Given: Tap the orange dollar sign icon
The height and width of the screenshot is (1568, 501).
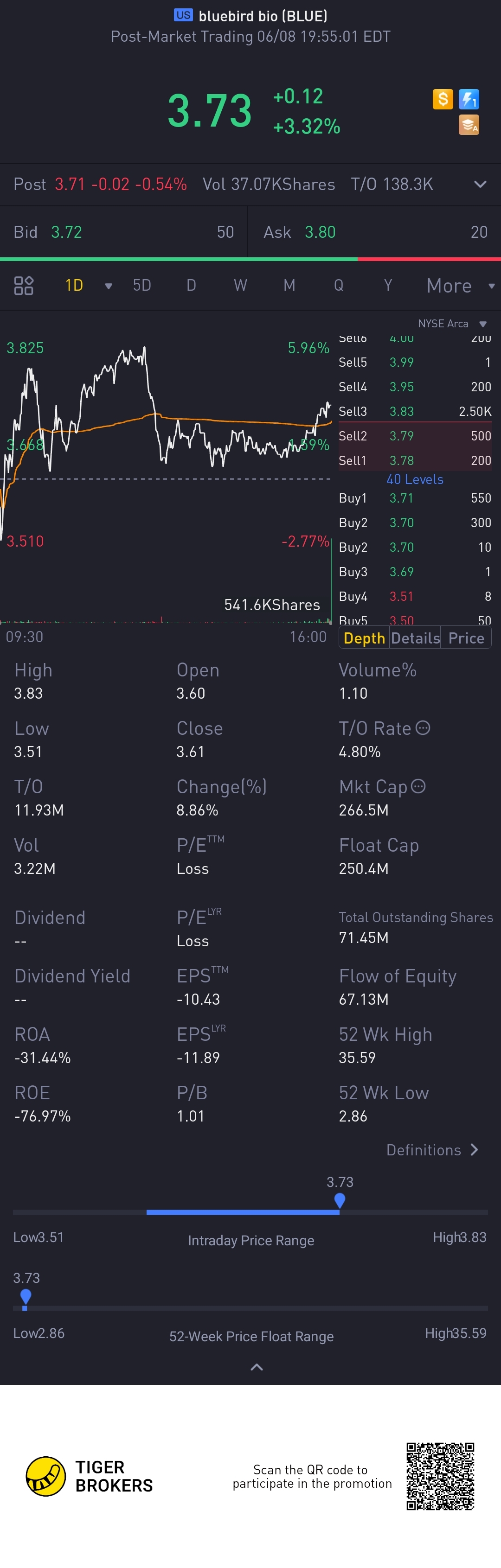Looking at the screenshot, I should coord(443,99).
